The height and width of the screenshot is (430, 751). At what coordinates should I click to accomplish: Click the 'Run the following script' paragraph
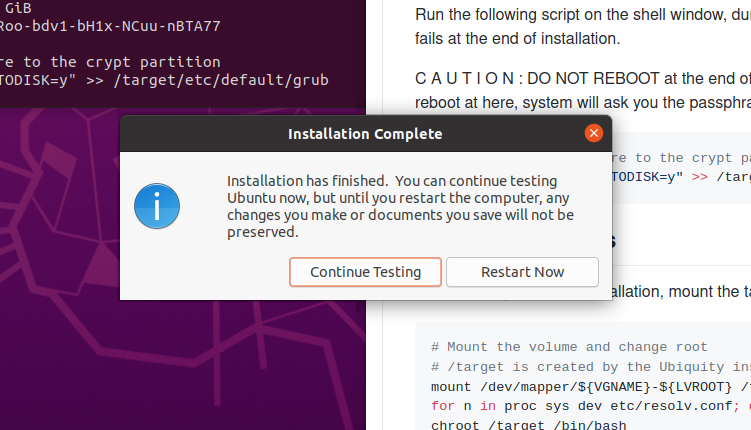(x=580, y=14)
